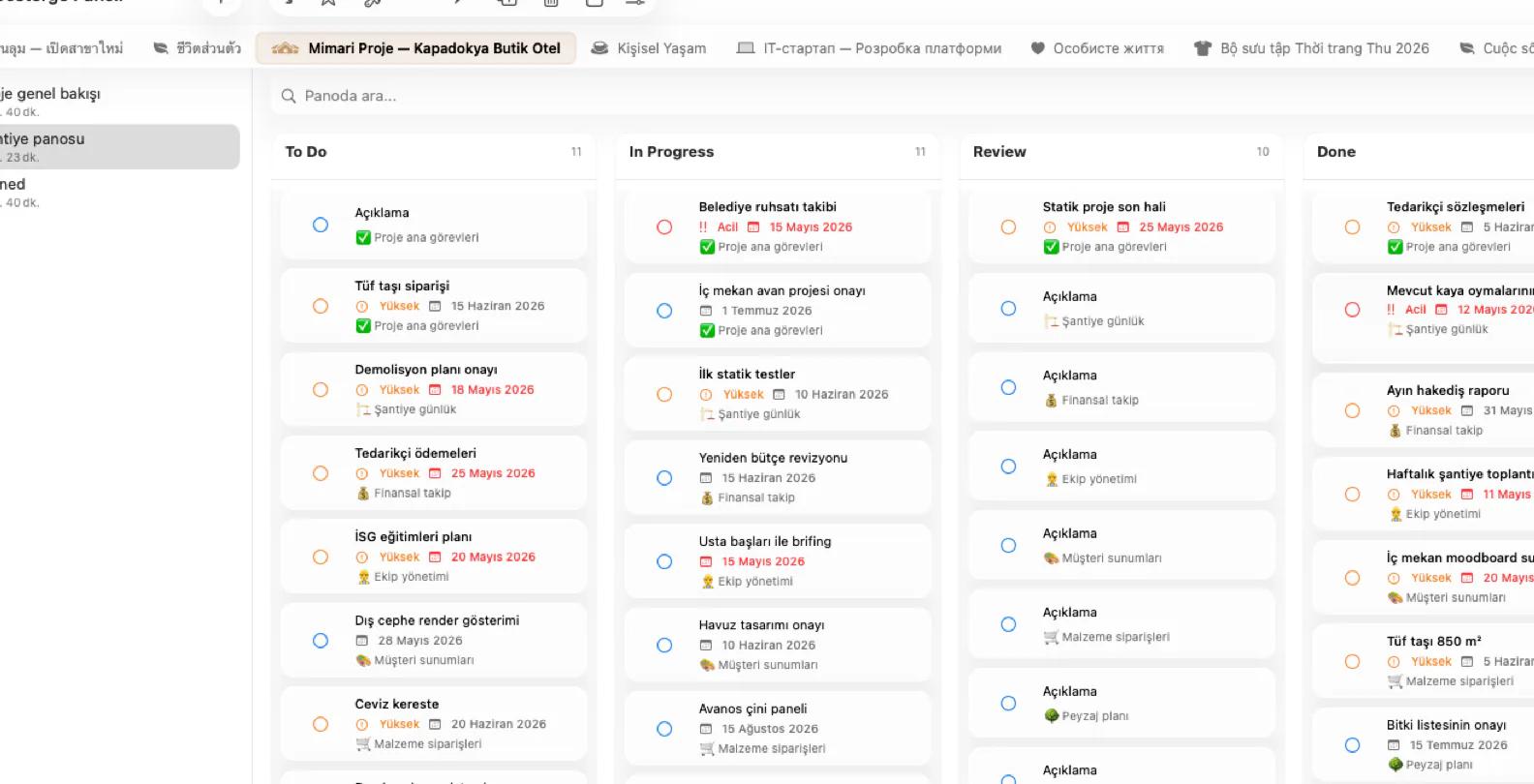Click the calendar icon on Dış cephe render gösterimi
This screenshot has width=1534, height=784.
pyautogui.click(x=362, y=641)
